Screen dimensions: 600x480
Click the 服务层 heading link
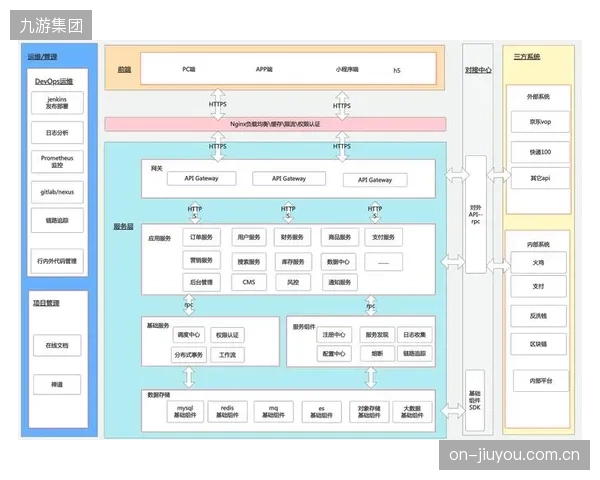point(123,227)
